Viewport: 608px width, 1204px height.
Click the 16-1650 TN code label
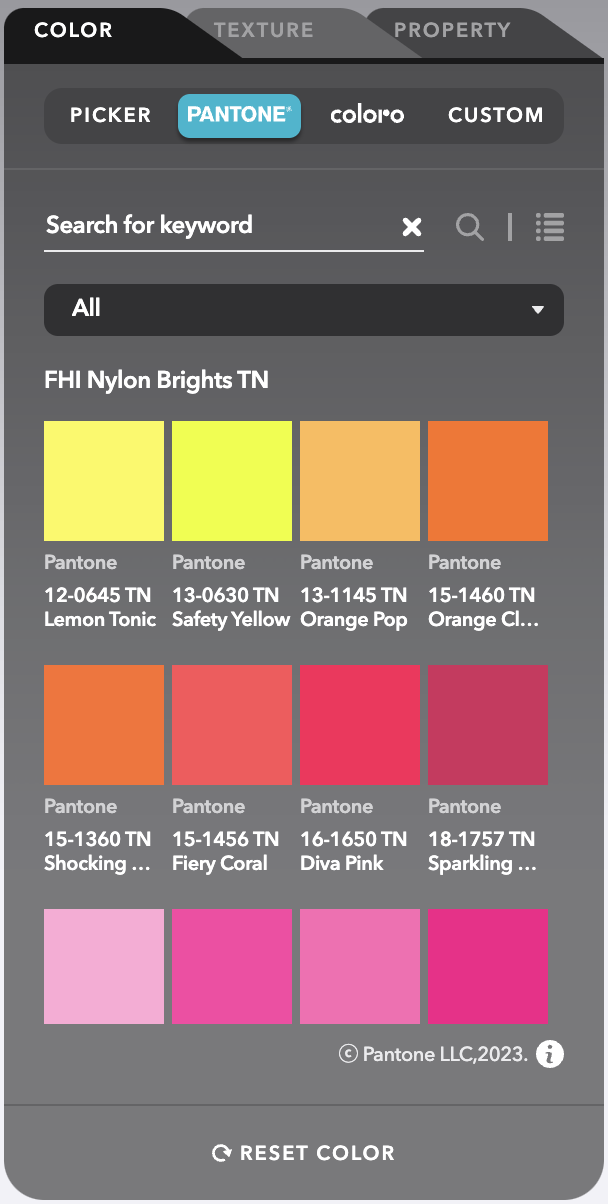tap(354, 839)
